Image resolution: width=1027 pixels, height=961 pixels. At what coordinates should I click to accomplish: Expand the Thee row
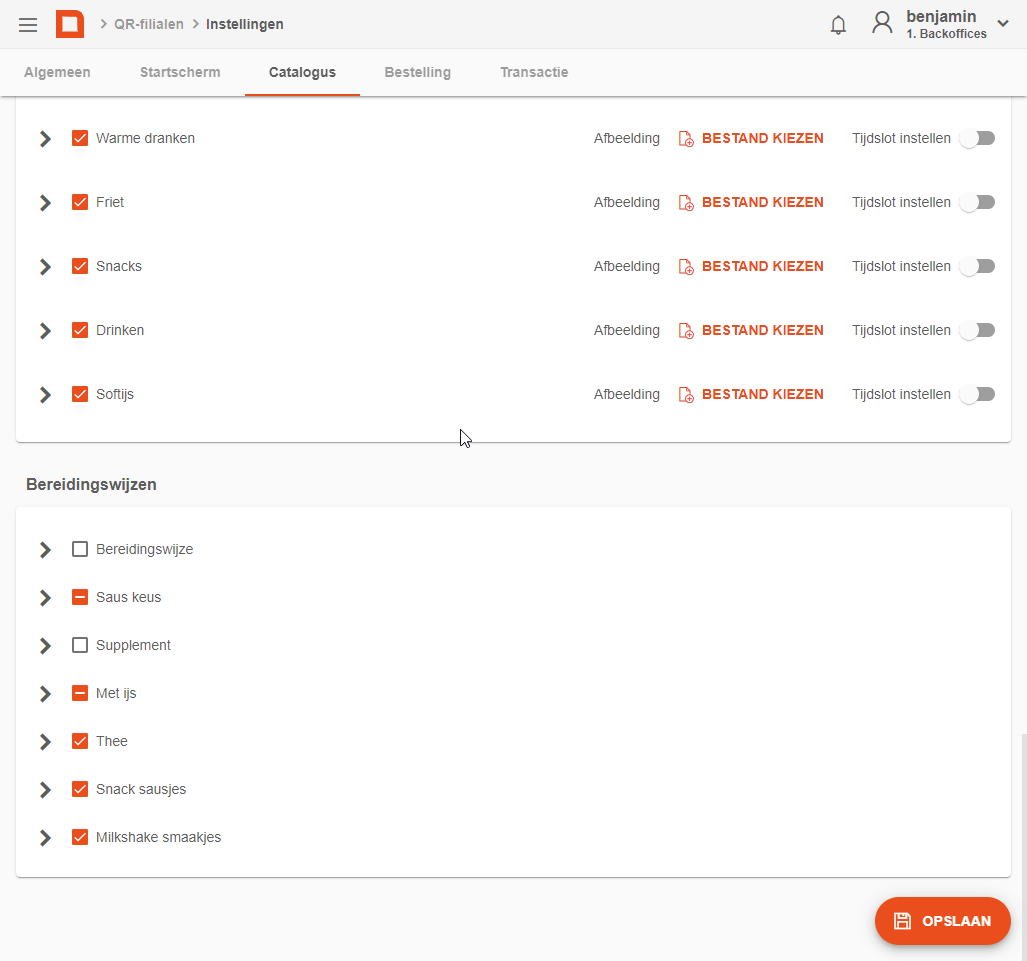[45, 742]
